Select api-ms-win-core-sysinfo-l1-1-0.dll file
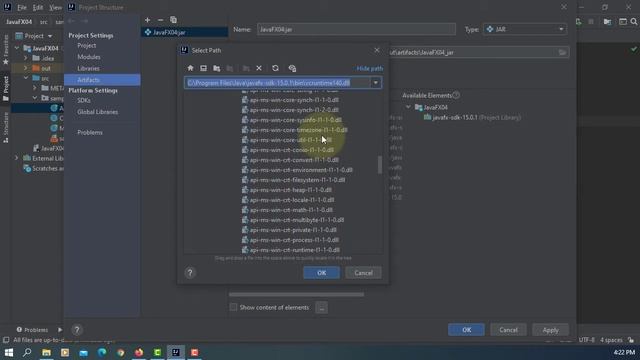Viewport: 640px width, 360px height. click(296, 120)
